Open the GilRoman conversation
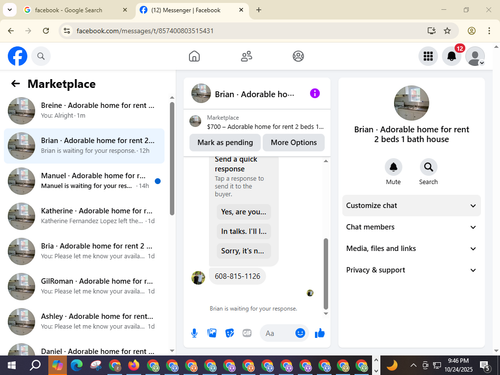The image size is (500, 375). click(x=84, y=286)
